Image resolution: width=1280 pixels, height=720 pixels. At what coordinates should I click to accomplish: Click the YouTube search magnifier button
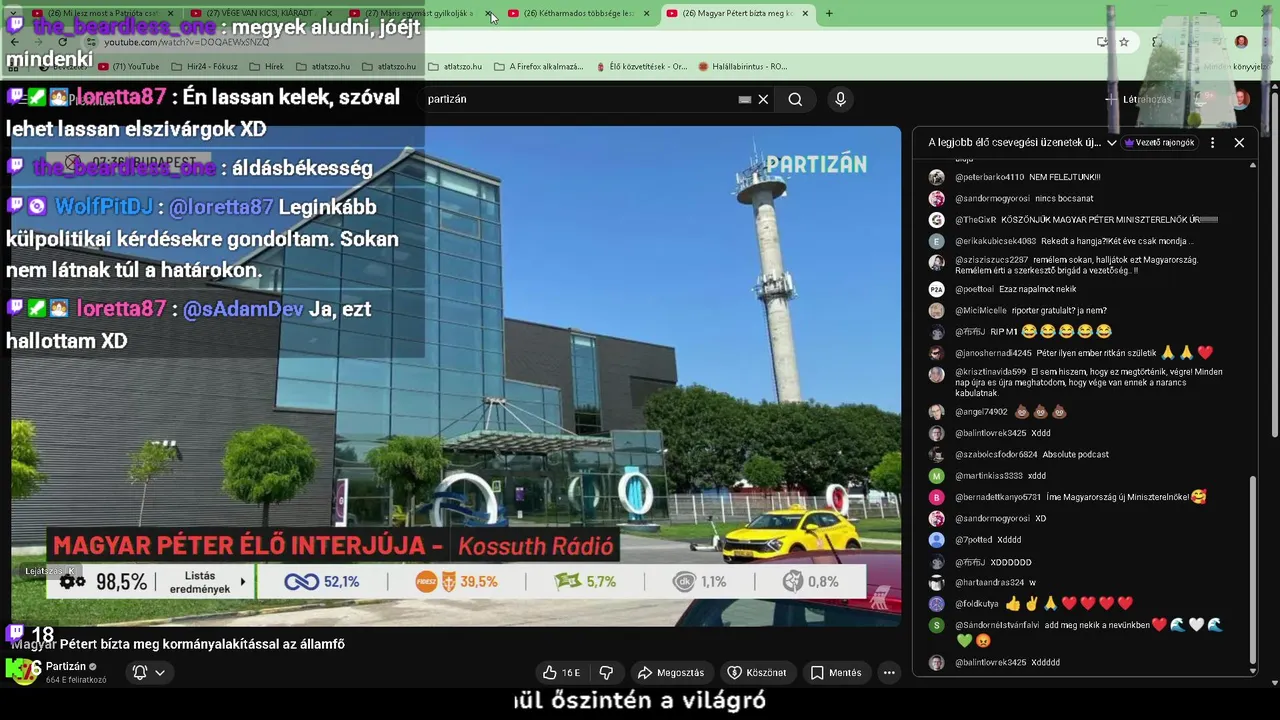click(x=795, y=99)
